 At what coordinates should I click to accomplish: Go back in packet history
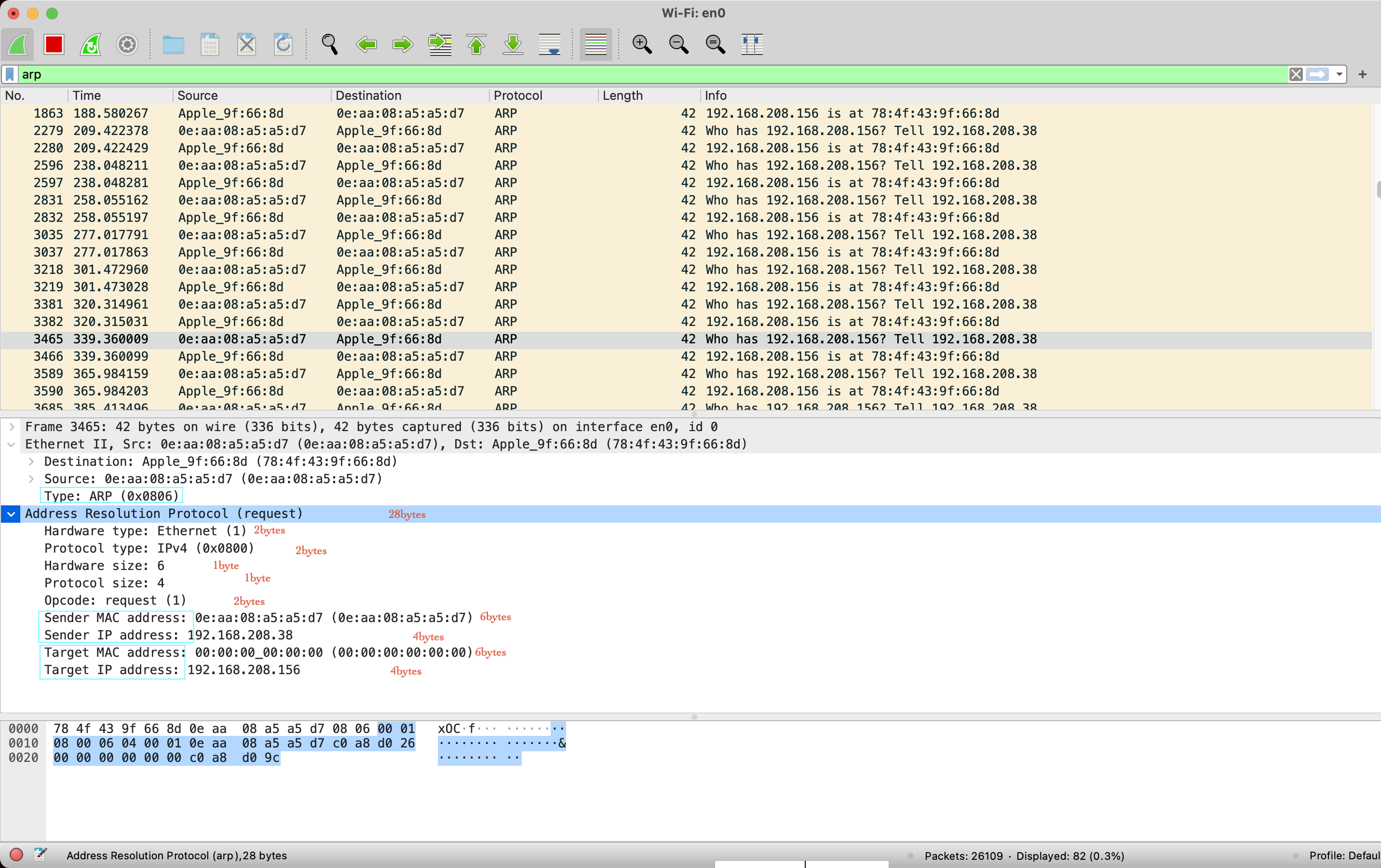pyautogui.click(x=366, y=44)
